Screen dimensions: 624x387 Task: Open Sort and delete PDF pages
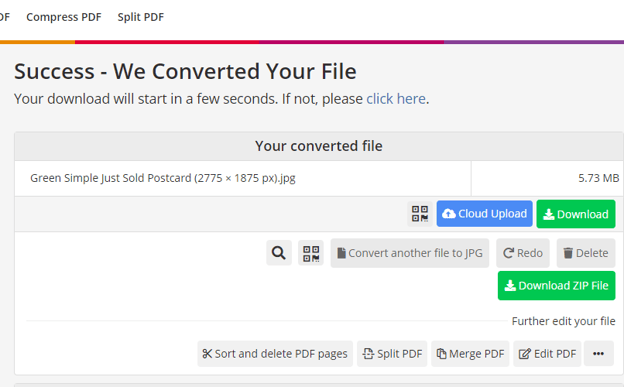coord(275,354)
